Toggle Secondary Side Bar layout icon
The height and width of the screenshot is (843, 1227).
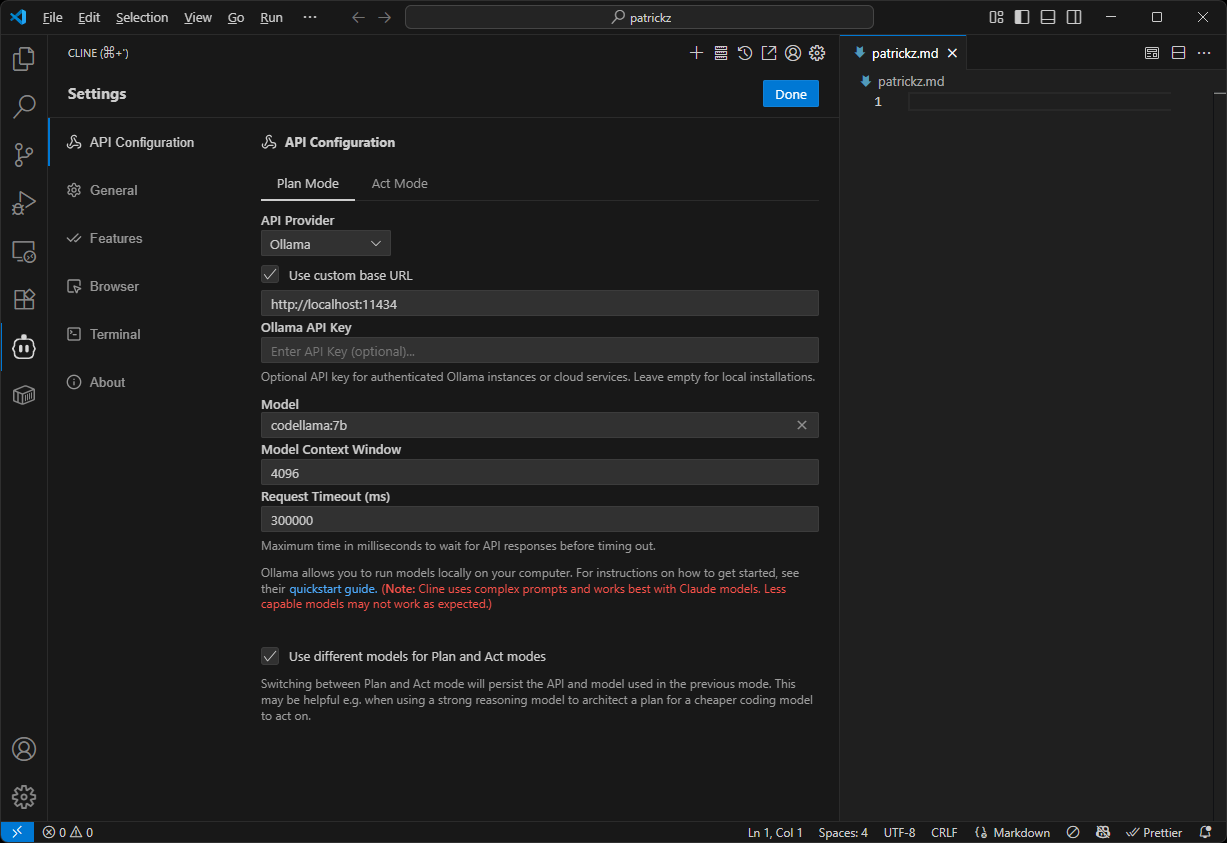(x=1074, y=17)
